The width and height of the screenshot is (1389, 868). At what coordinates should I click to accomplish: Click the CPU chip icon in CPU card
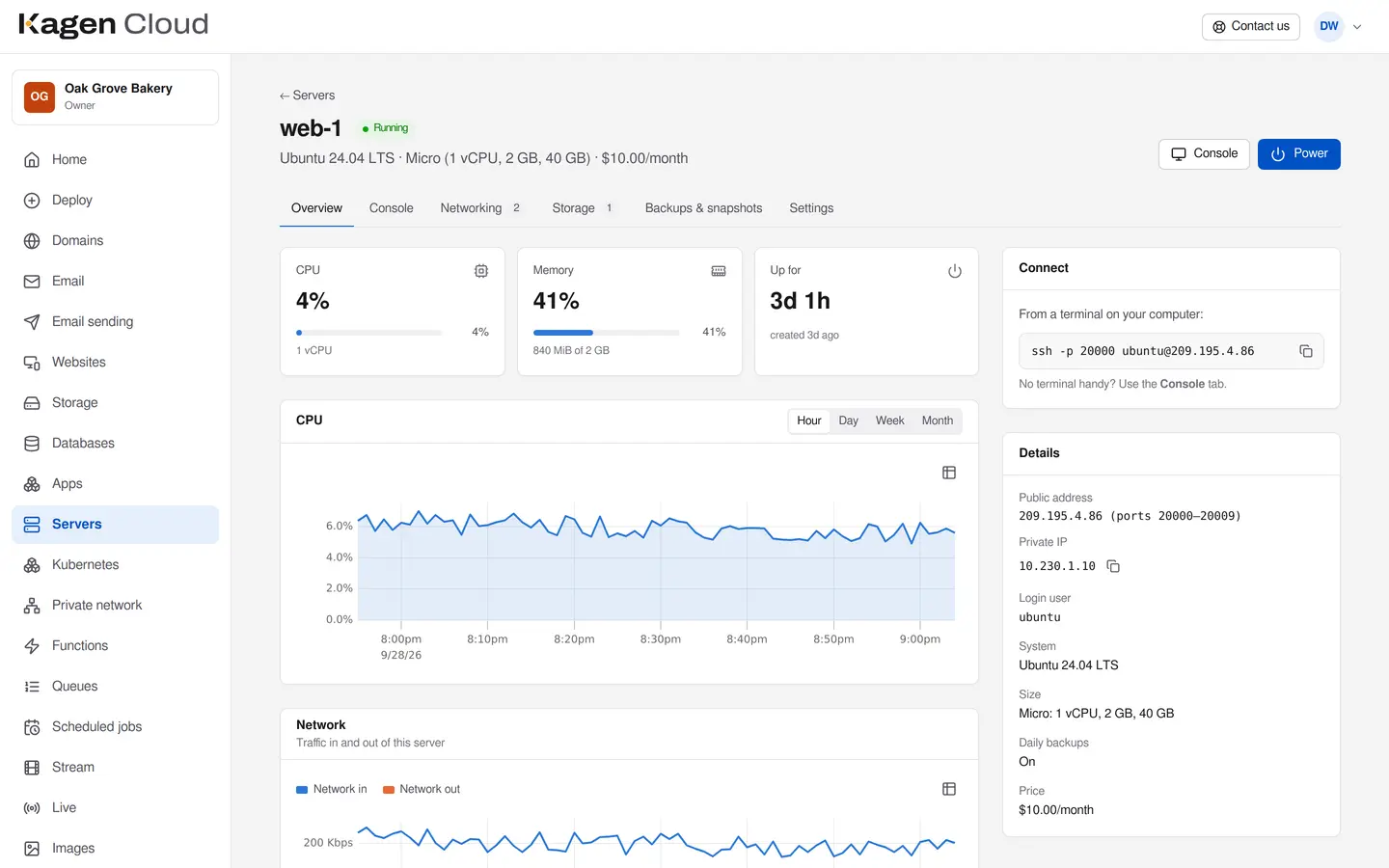click(x=481, y=271)
